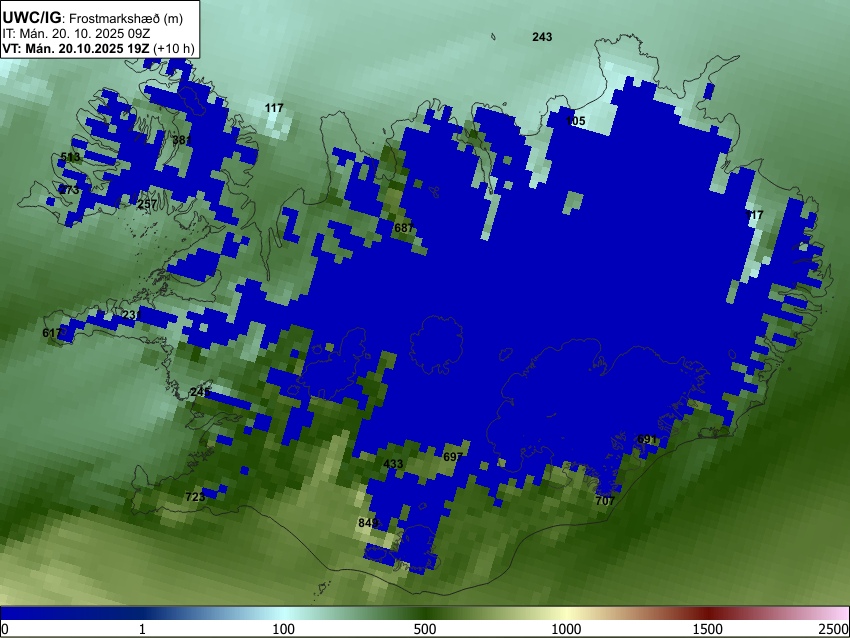Viewport: 850px width, 638px height.
Task: Click the legend tick label 2500
Action: [x=834, y=629]
